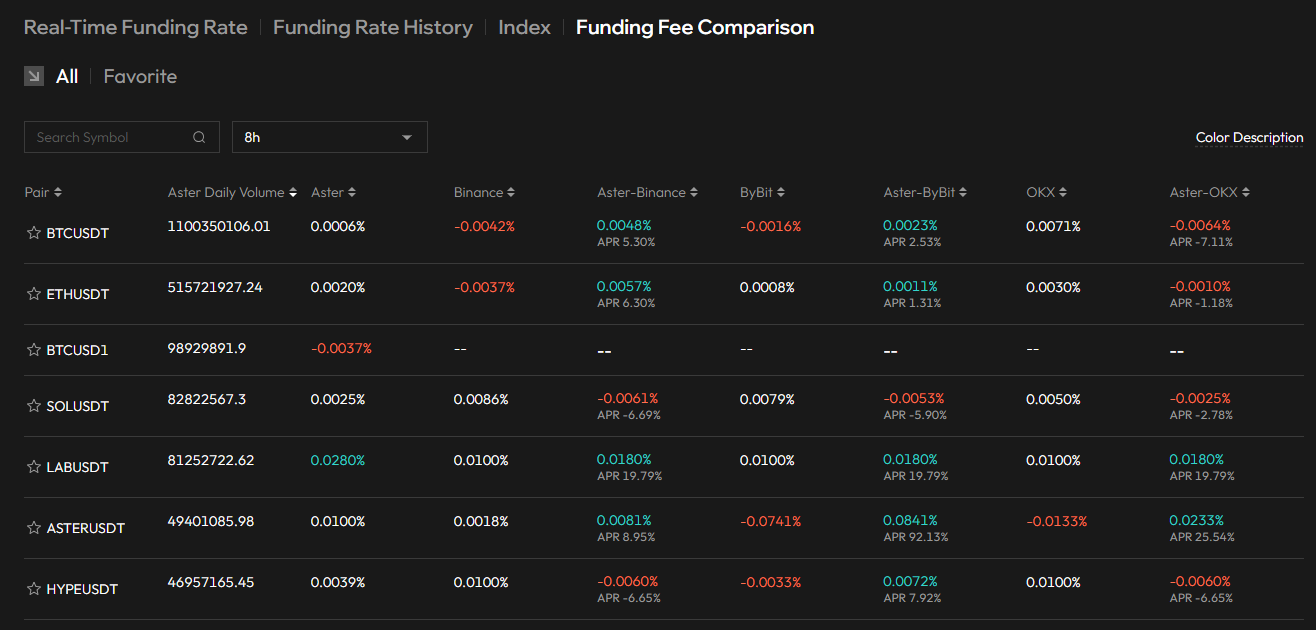Sort by Aster-OKX column arrows

1246,192
